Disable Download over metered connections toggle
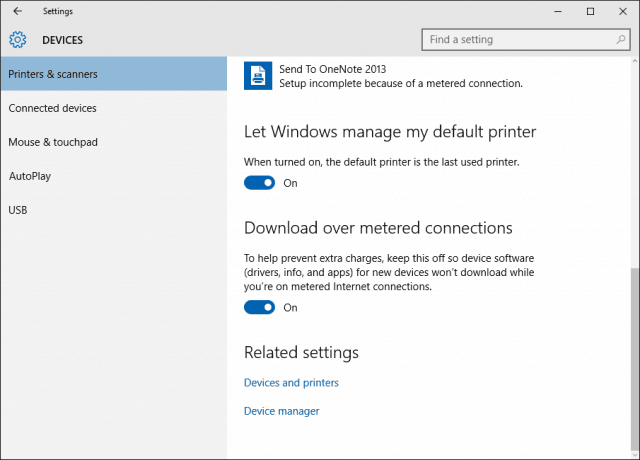 260,307
